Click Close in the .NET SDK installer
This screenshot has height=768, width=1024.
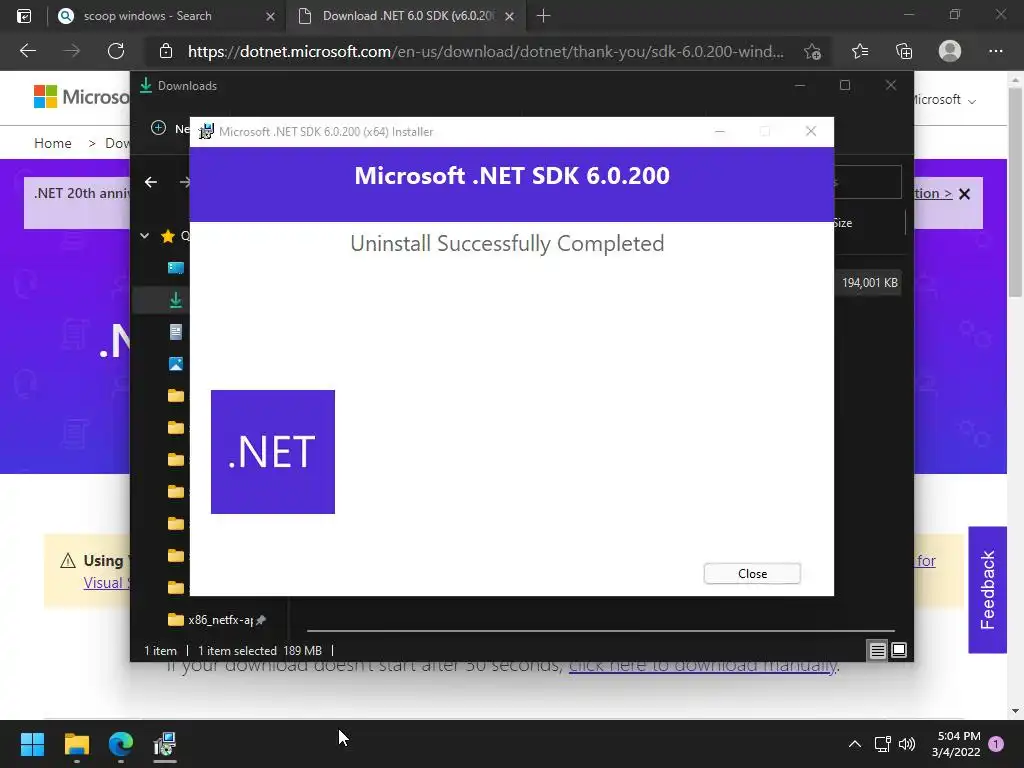752,573
